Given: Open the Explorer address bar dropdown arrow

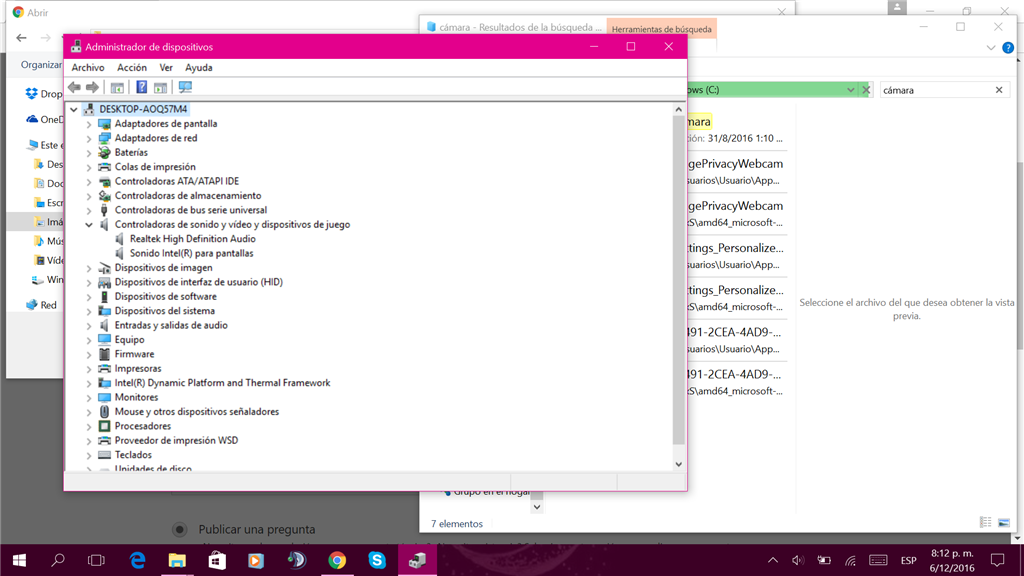Looking at the screenshot, I should pyautogui.click(x=850, y=90).
